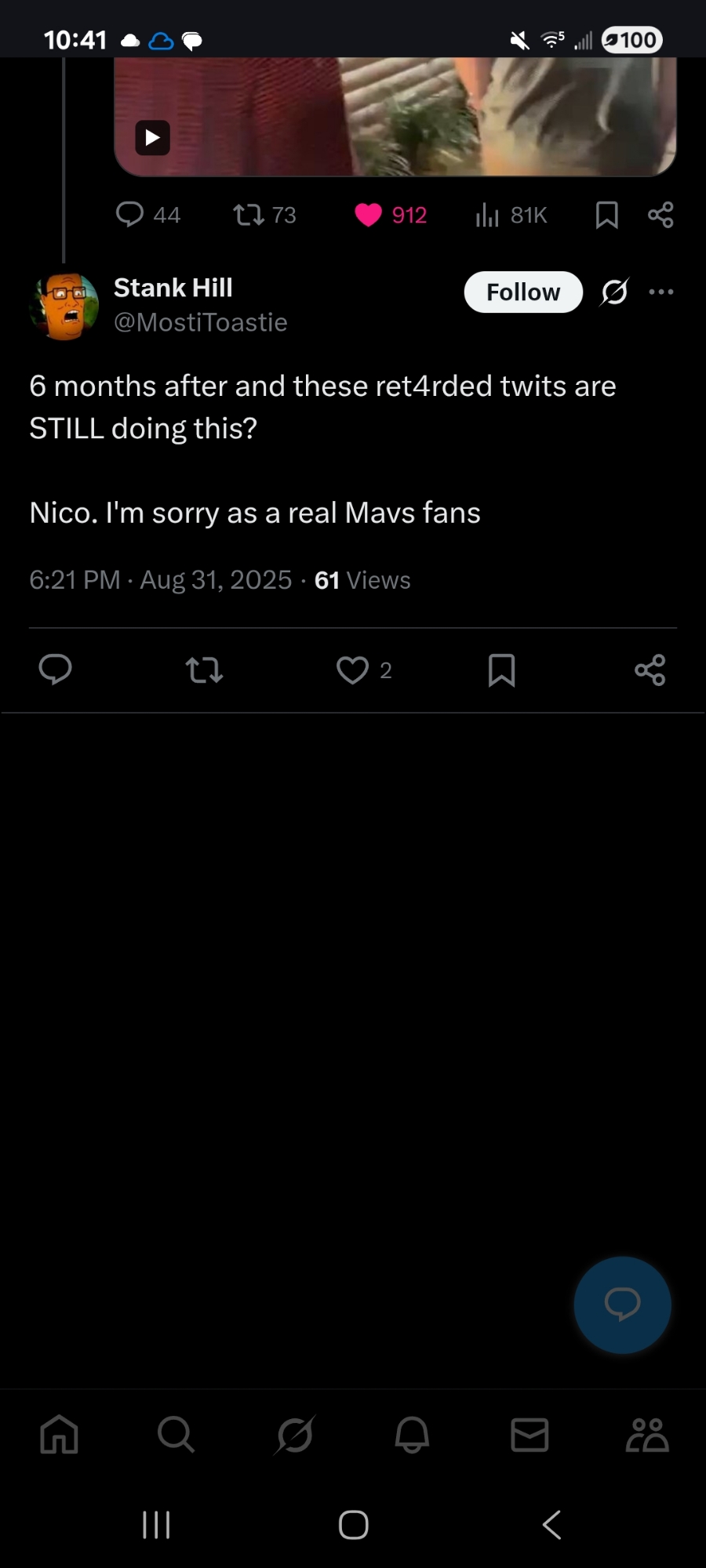This screenshot has width=706, height=1568.
Task: Go to Home tab in bottom navigation
Action: (60, 1435)
